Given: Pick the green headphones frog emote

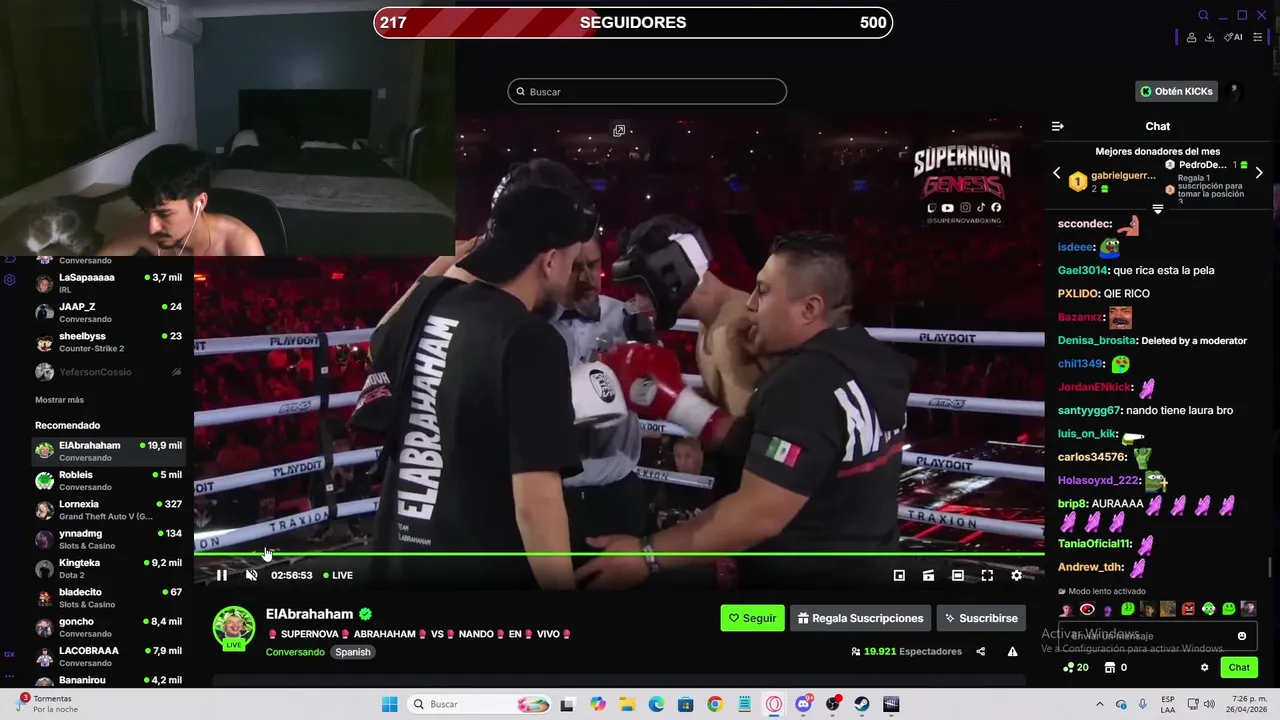Looking at the screenshot, I should pos(1208,609).
